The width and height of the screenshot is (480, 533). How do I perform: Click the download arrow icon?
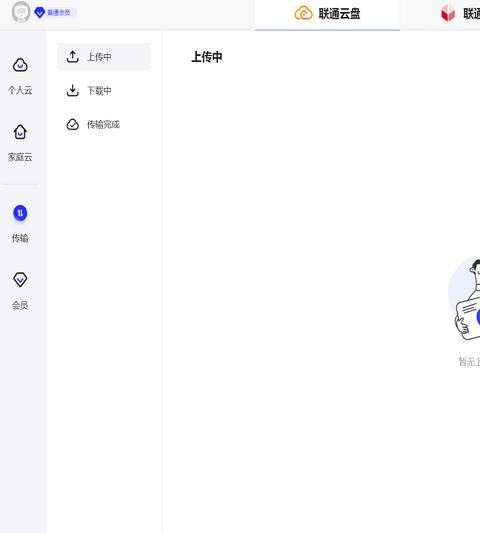pos(72,90)
